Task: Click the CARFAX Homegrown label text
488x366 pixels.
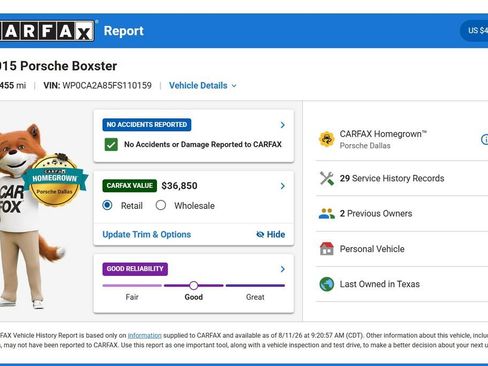Action: click(383, 134)
